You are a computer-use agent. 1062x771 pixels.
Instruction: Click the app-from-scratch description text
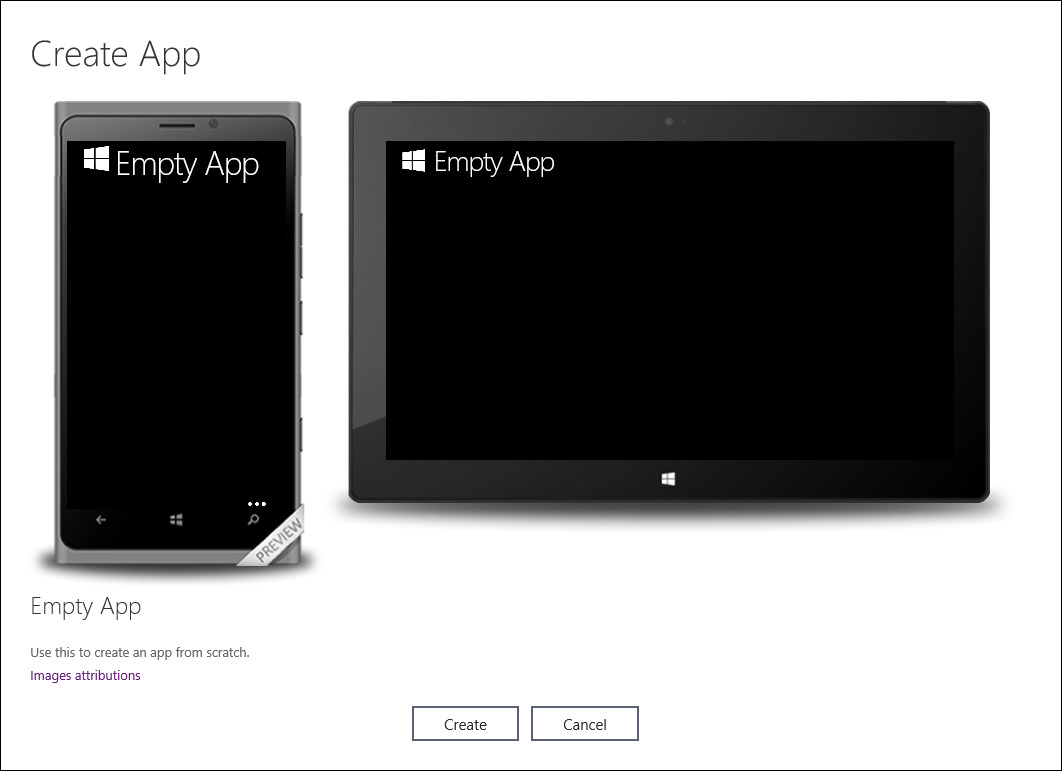coord(140,651)
